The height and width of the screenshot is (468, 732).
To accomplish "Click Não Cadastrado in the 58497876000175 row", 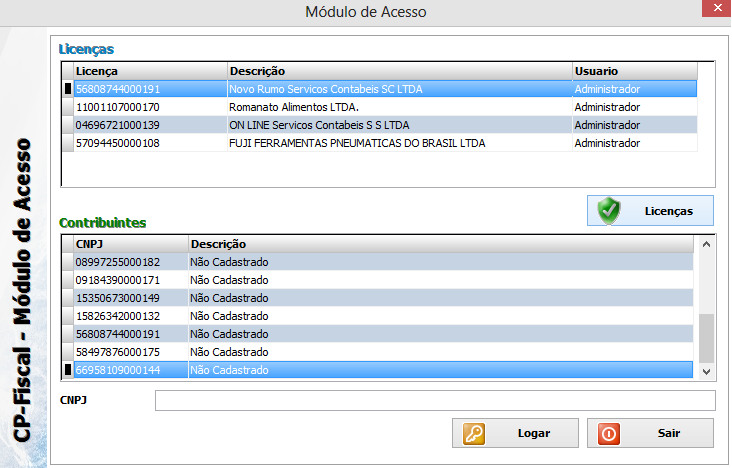I will click(x=229, y=352).
